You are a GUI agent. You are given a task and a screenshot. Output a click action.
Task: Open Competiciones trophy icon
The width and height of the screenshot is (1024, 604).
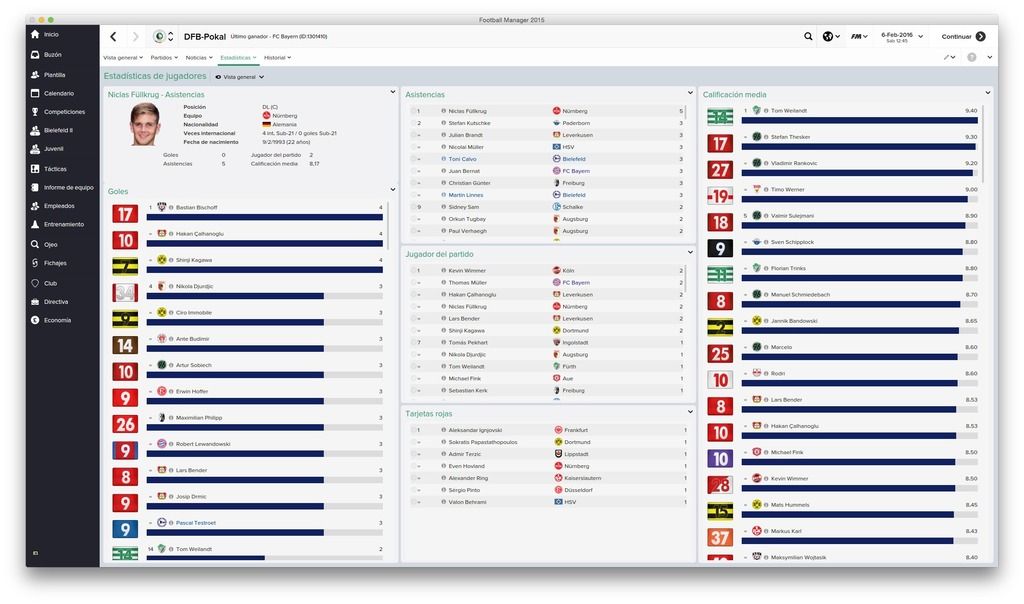tap(35, 112)
